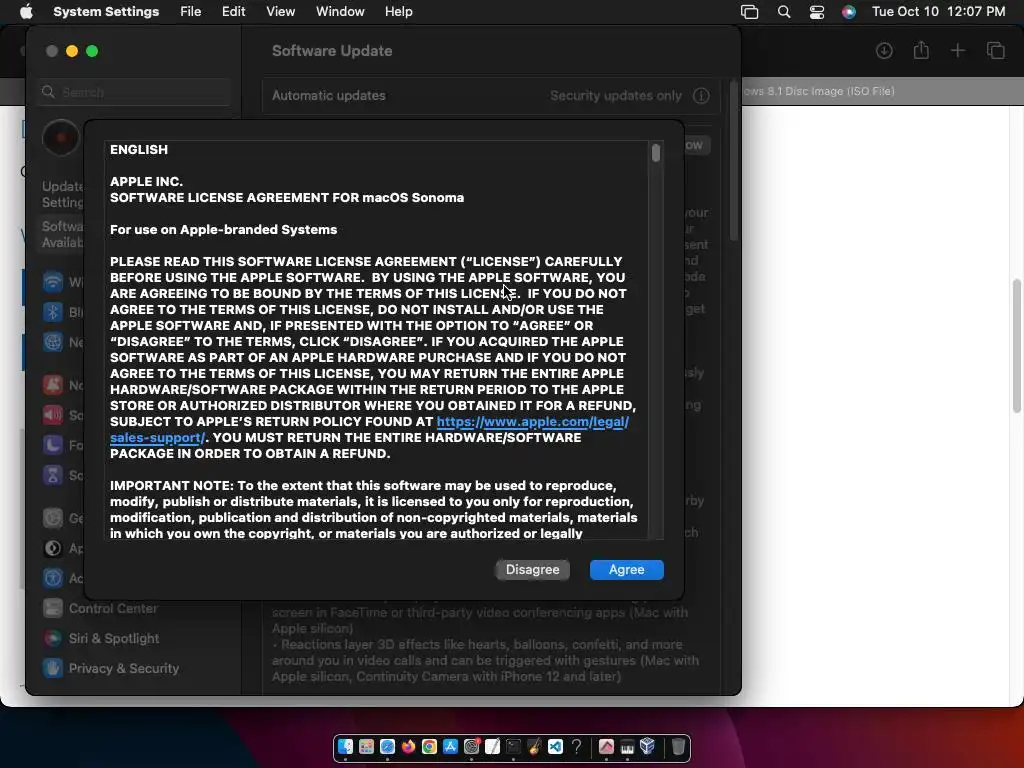Show tab overview in the Safari window
The height and width of the screenshot is (768, 1024).
[x=995, y=50]
